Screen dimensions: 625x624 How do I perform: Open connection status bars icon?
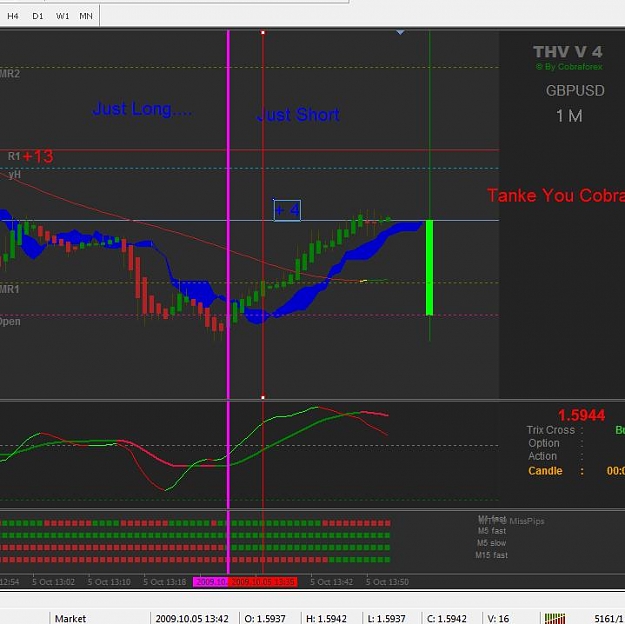[555, 618]
